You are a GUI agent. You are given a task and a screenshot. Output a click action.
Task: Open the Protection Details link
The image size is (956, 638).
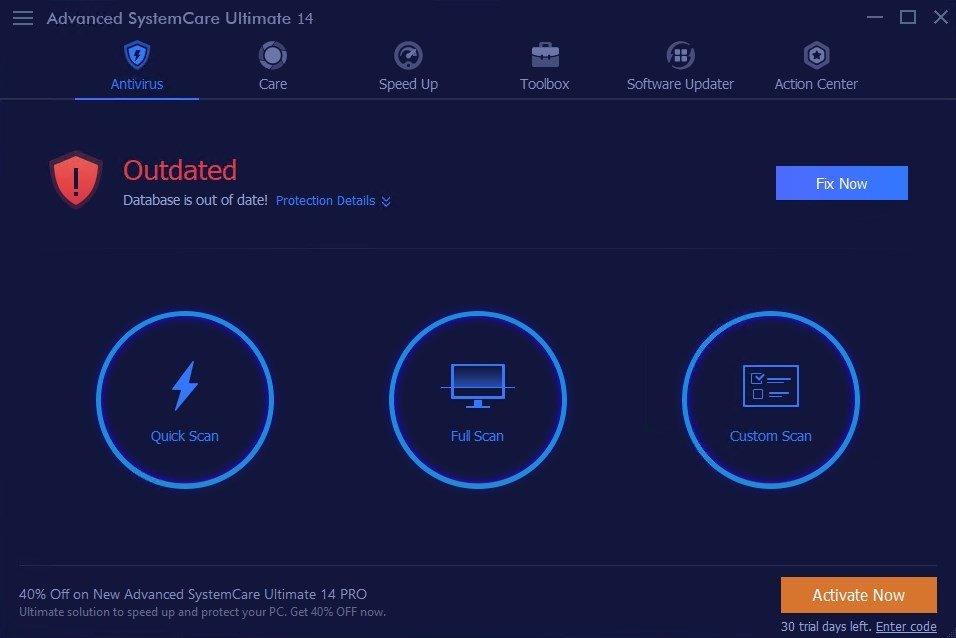point(326,201)
